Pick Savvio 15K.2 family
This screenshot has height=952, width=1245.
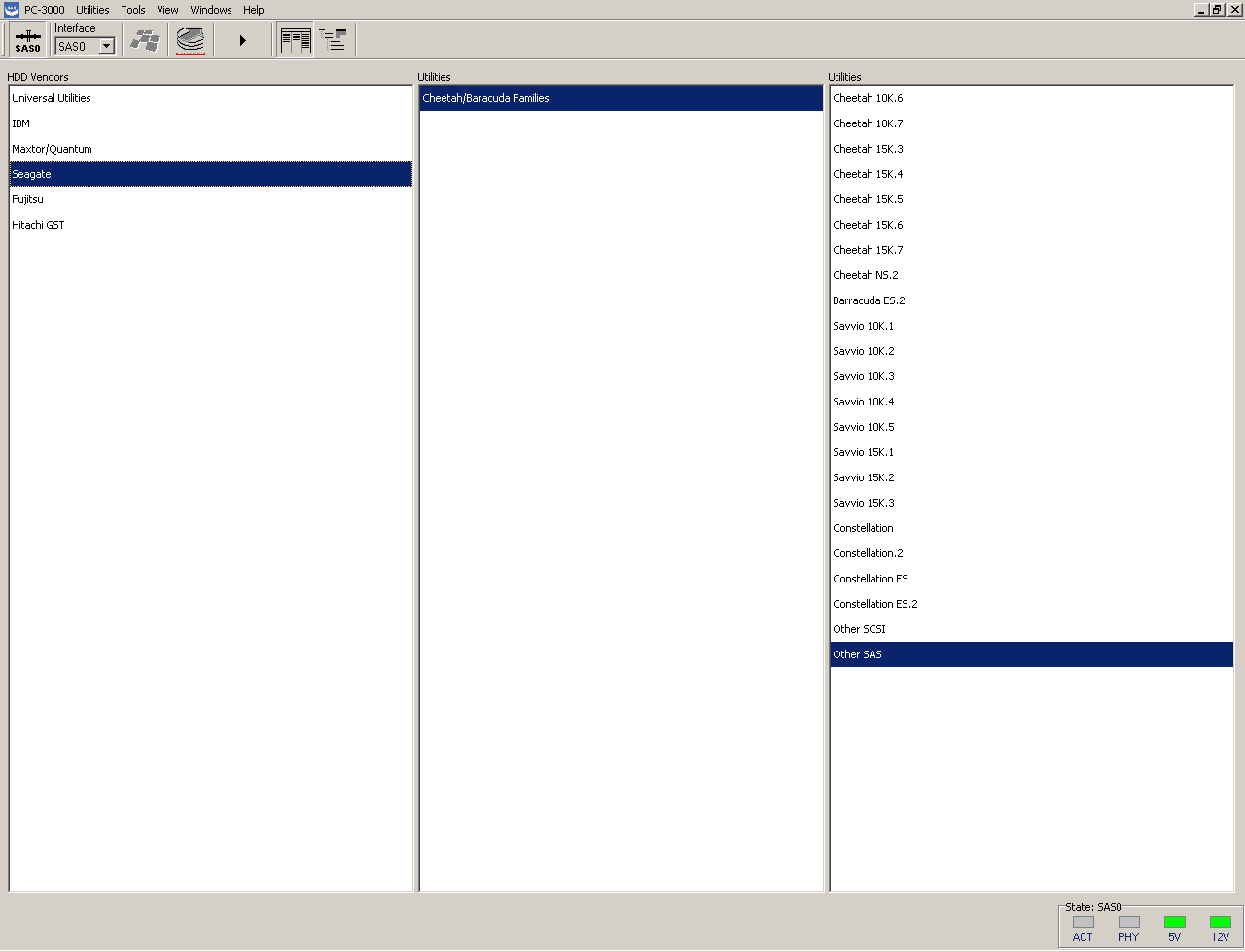(1032, 477)
